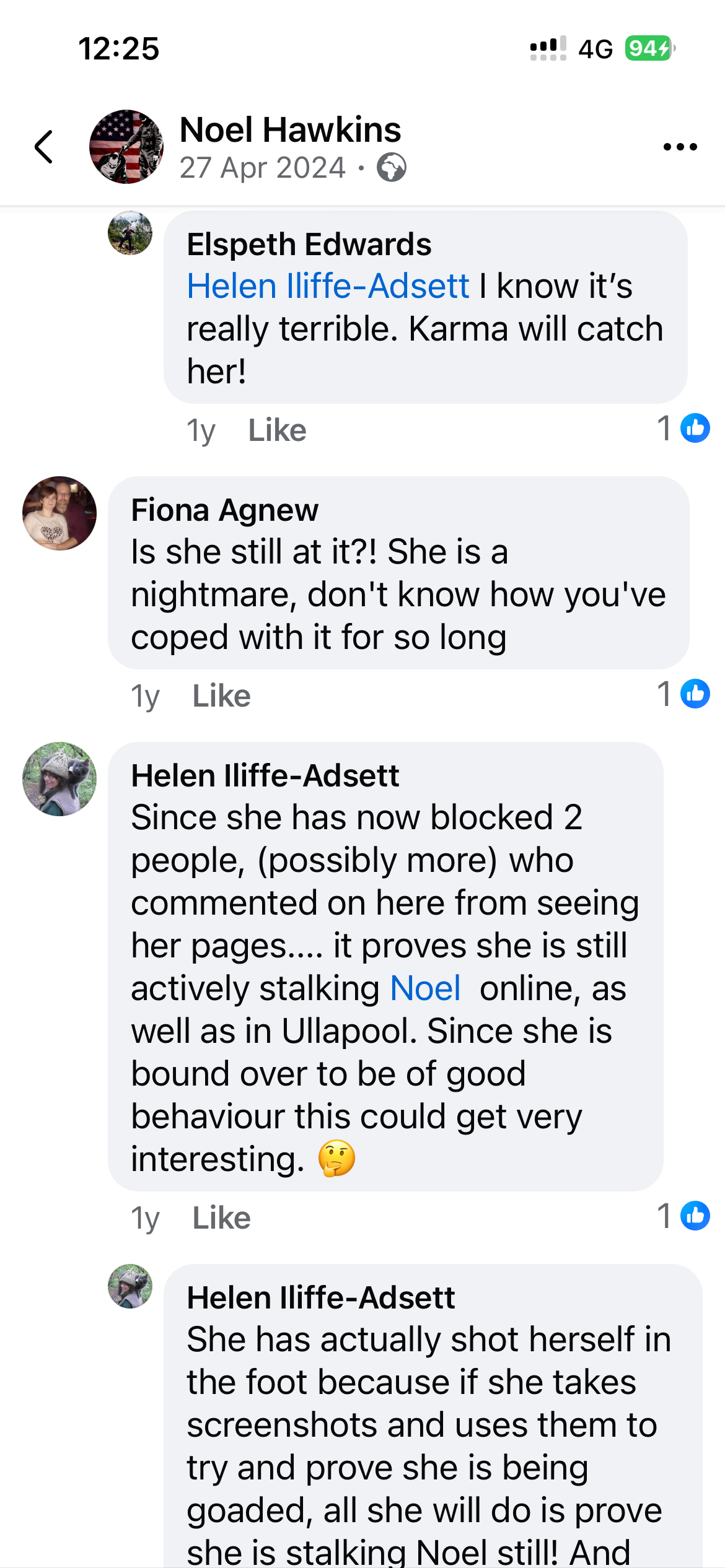
Task: Tap Elspeth Edwards' name on her reply
Action: coord(309,245)
